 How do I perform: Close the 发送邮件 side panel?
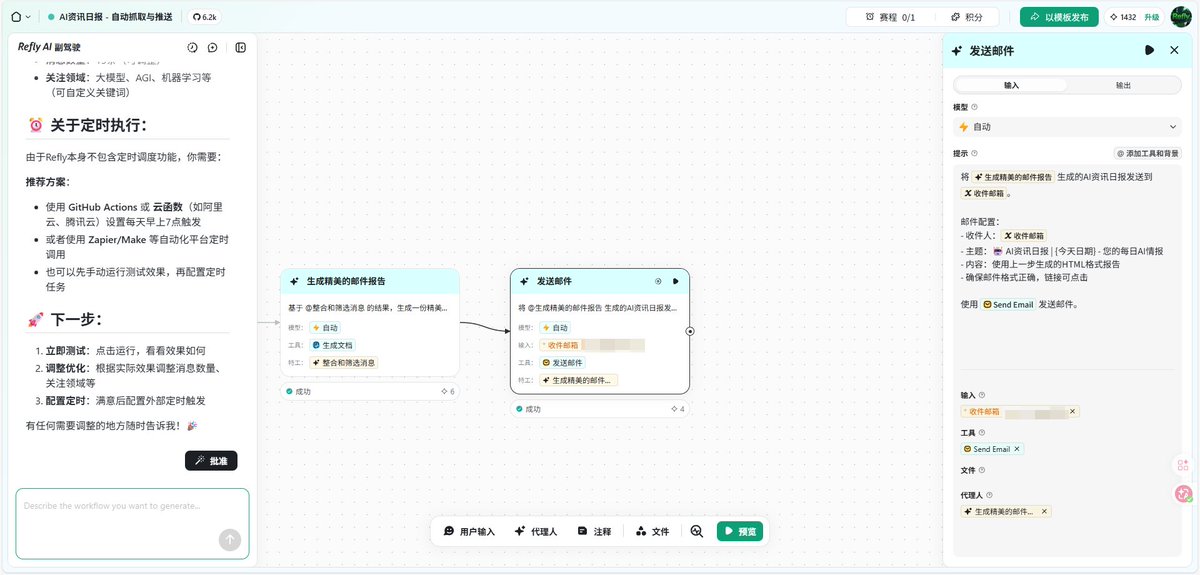(1174, 50)
